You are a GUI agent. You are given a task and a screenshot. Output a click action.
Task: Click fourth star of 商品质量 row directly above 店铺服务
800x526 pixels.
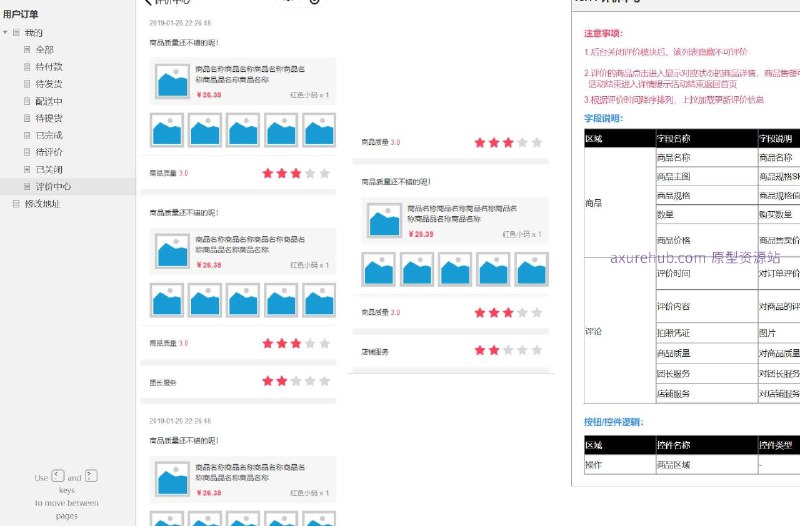(522, 312)
